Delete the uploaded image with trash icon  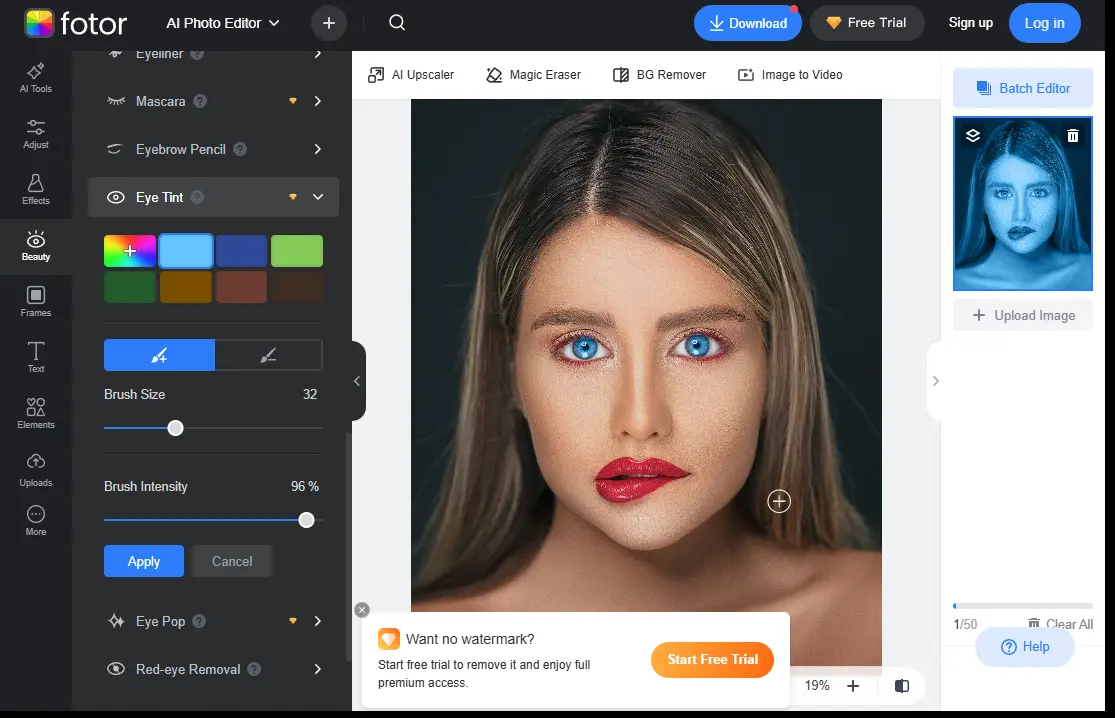[1073, 135]
